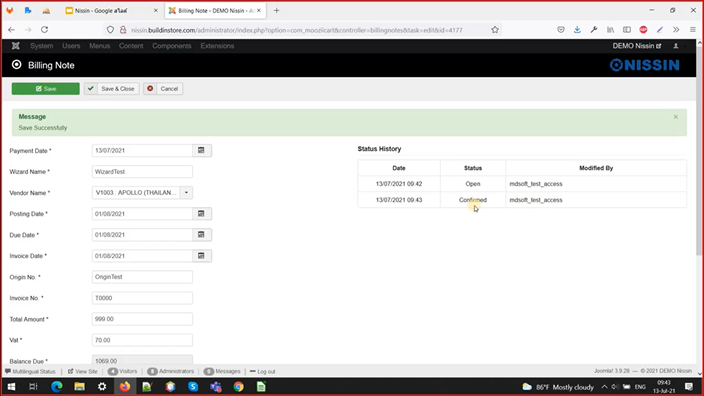Click the user account icon in admin bar
This screenshot has width=704, height=396.
pyautogui.click(x=676, y=46)
